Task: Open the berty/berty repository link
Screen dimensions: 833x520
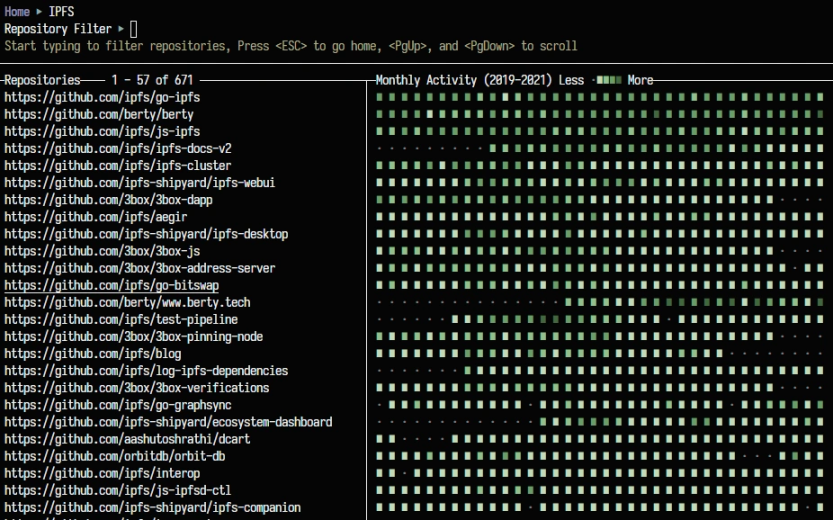Action: [x=99, y=114]
